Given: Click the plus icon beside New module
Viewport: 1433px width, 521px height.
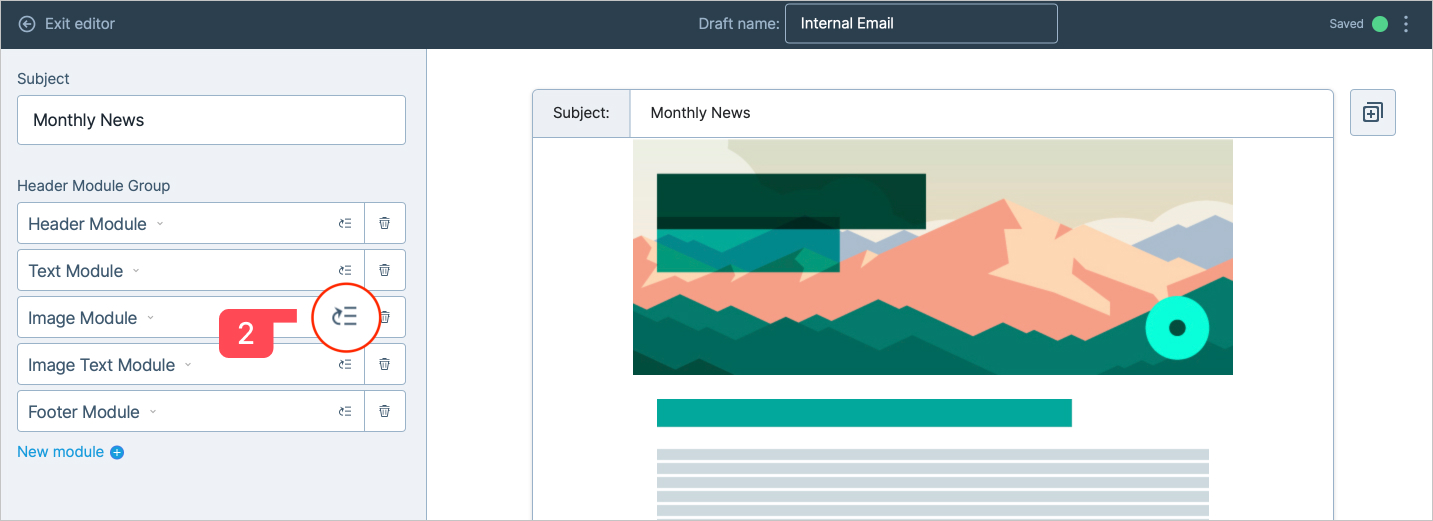Looking at the screenshot, I should click(x=117, y=452).
